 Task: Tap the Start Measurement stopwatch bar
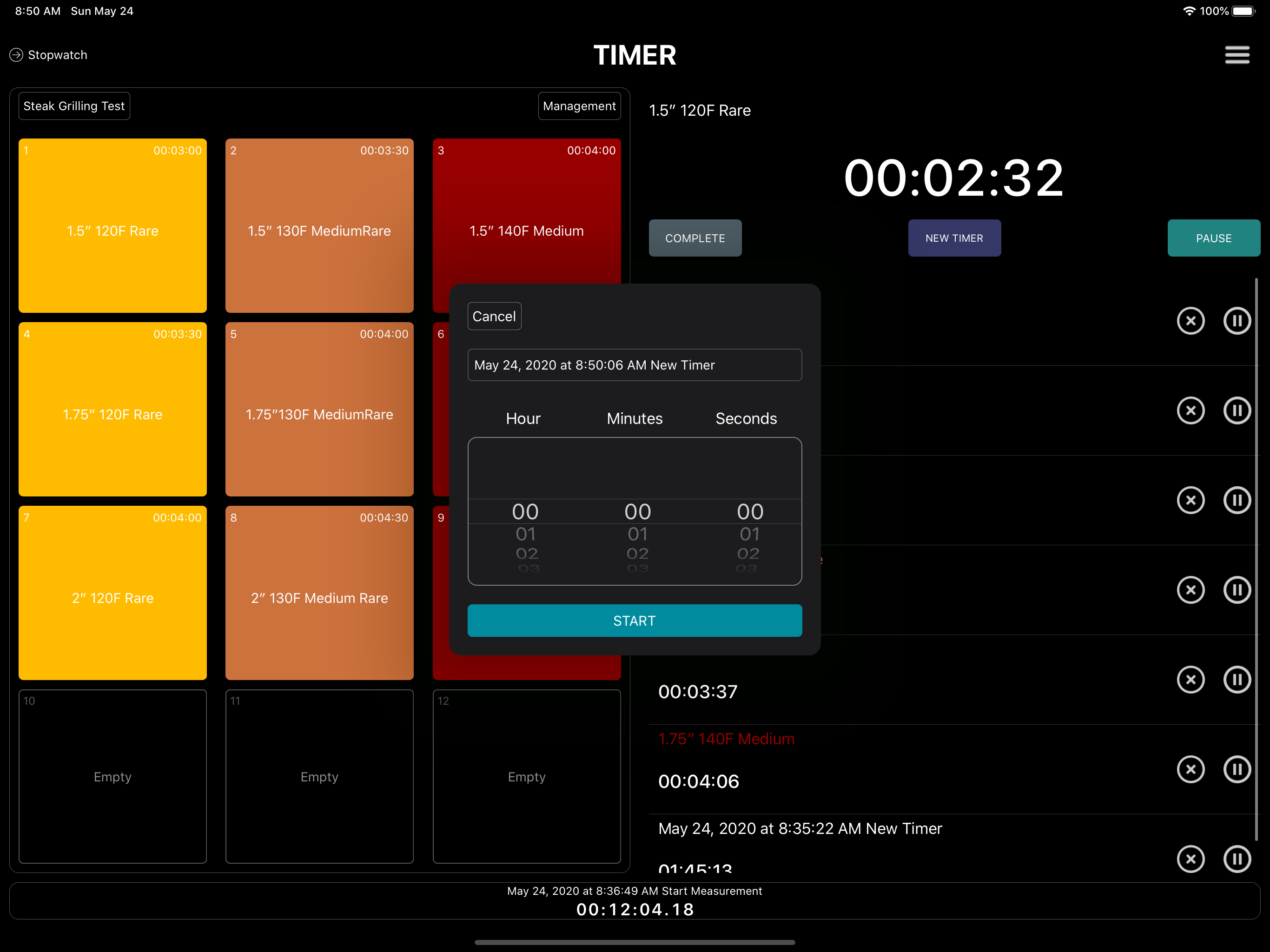635,901
